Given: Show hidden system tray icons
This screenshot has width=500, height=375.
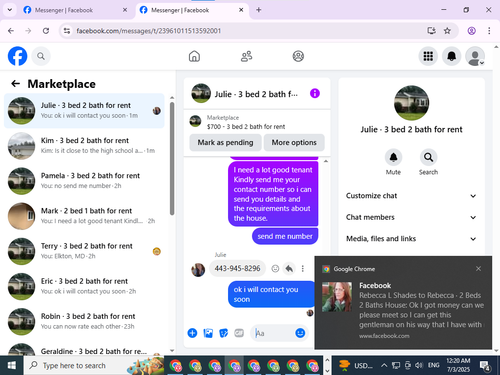Looking at the screenshot, I should pos(384,366).
